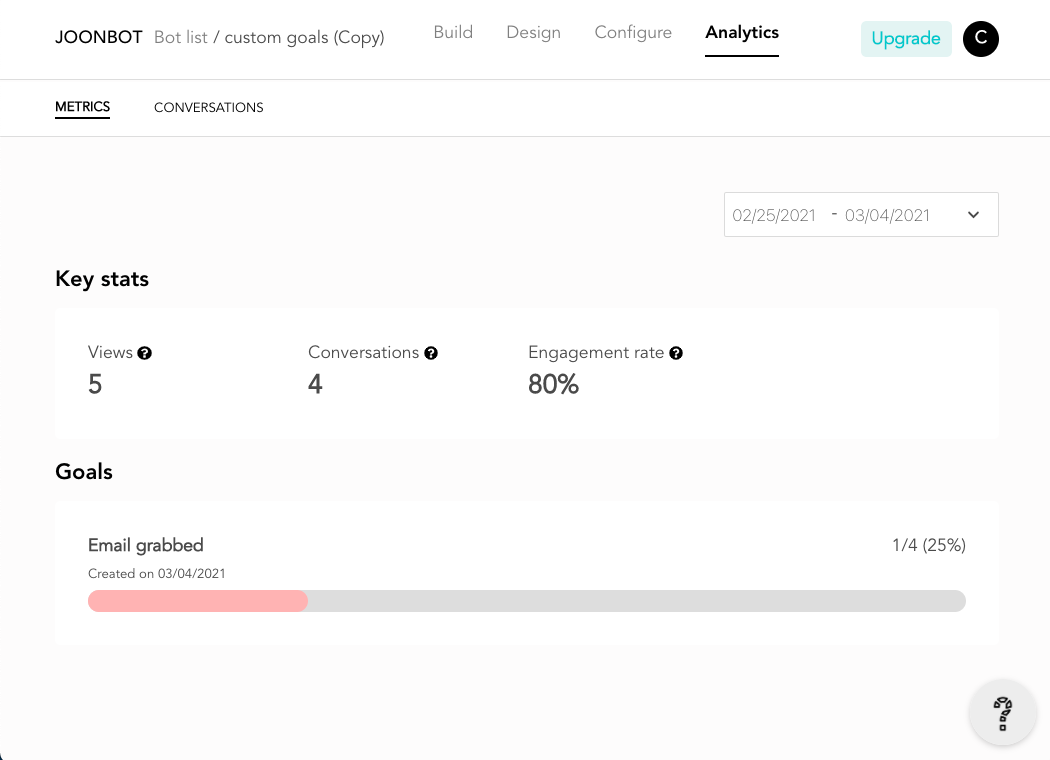The height and width of the screenshot is (760, 1050).
Task: Click the Views help question mark icon
Action: [x=145, y=353]
